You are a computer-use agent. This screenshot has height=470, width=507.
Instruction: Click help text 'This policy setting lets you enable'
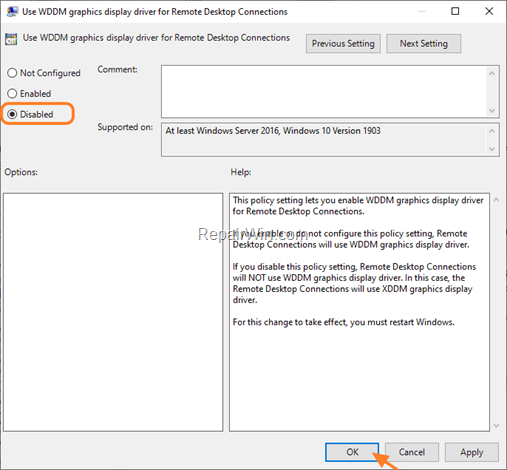(298, 200)
